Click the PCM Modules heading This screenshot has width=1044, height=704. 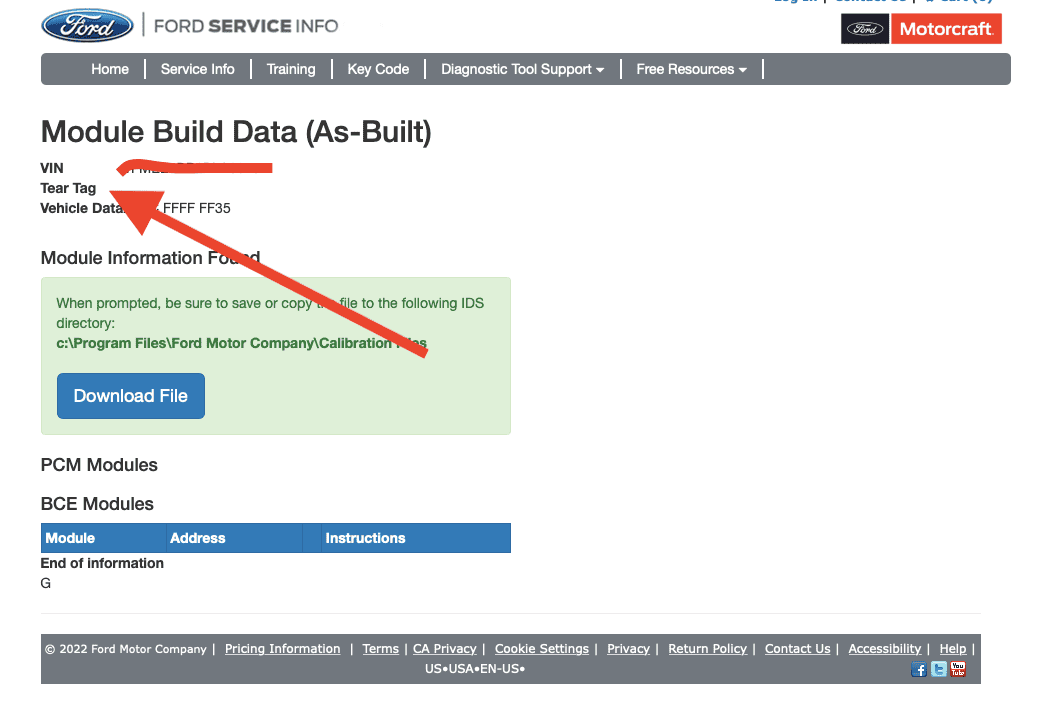[x=99, y=465]
